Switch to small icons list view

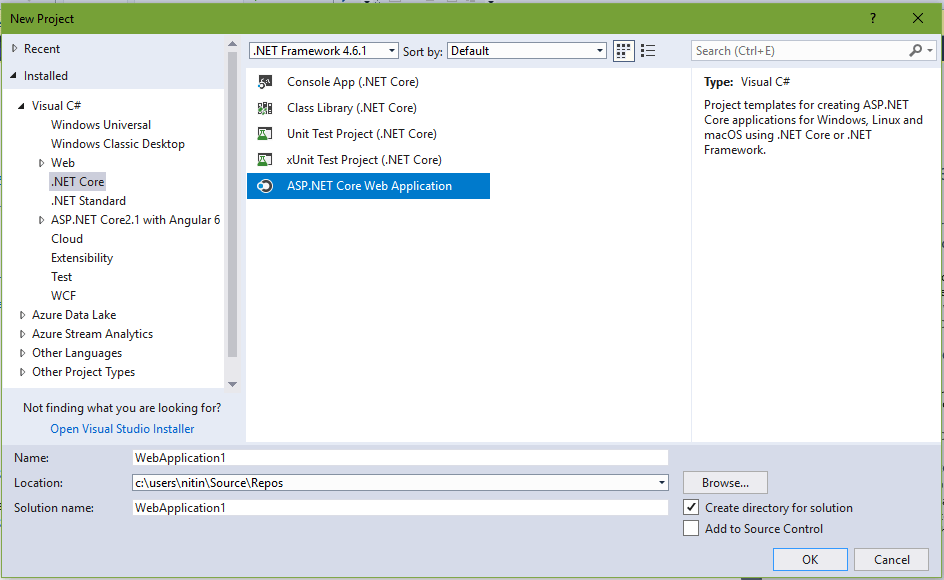point(648,51)
